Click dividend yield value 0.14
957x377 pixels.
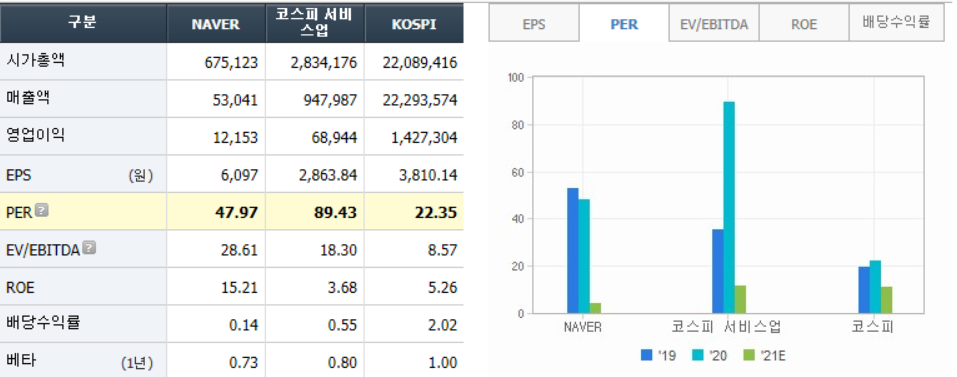click(244, 325)
